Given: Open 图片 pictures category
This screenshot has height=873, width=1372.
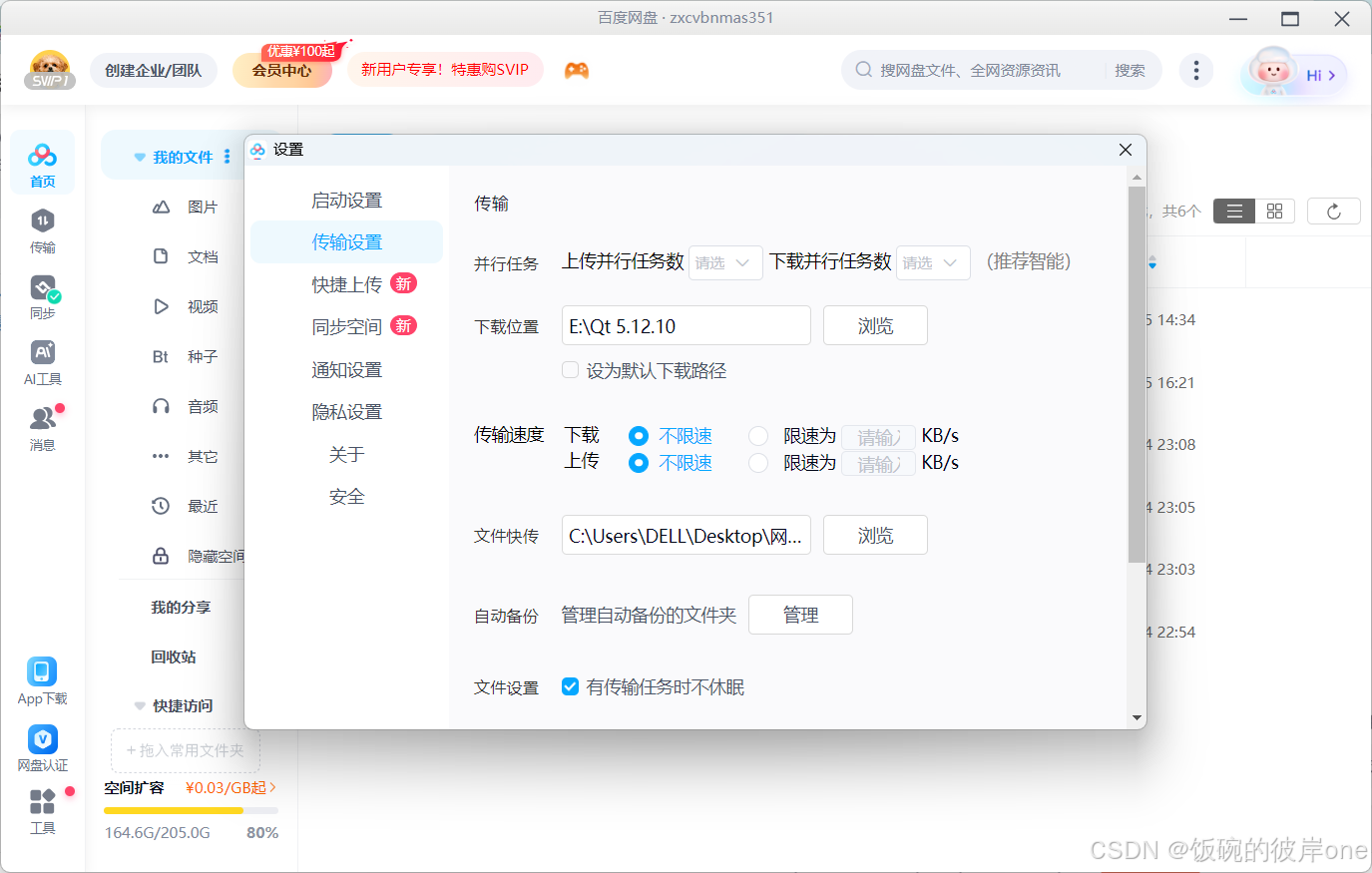Looking at the screenshot, I should [x=185, y=207].
